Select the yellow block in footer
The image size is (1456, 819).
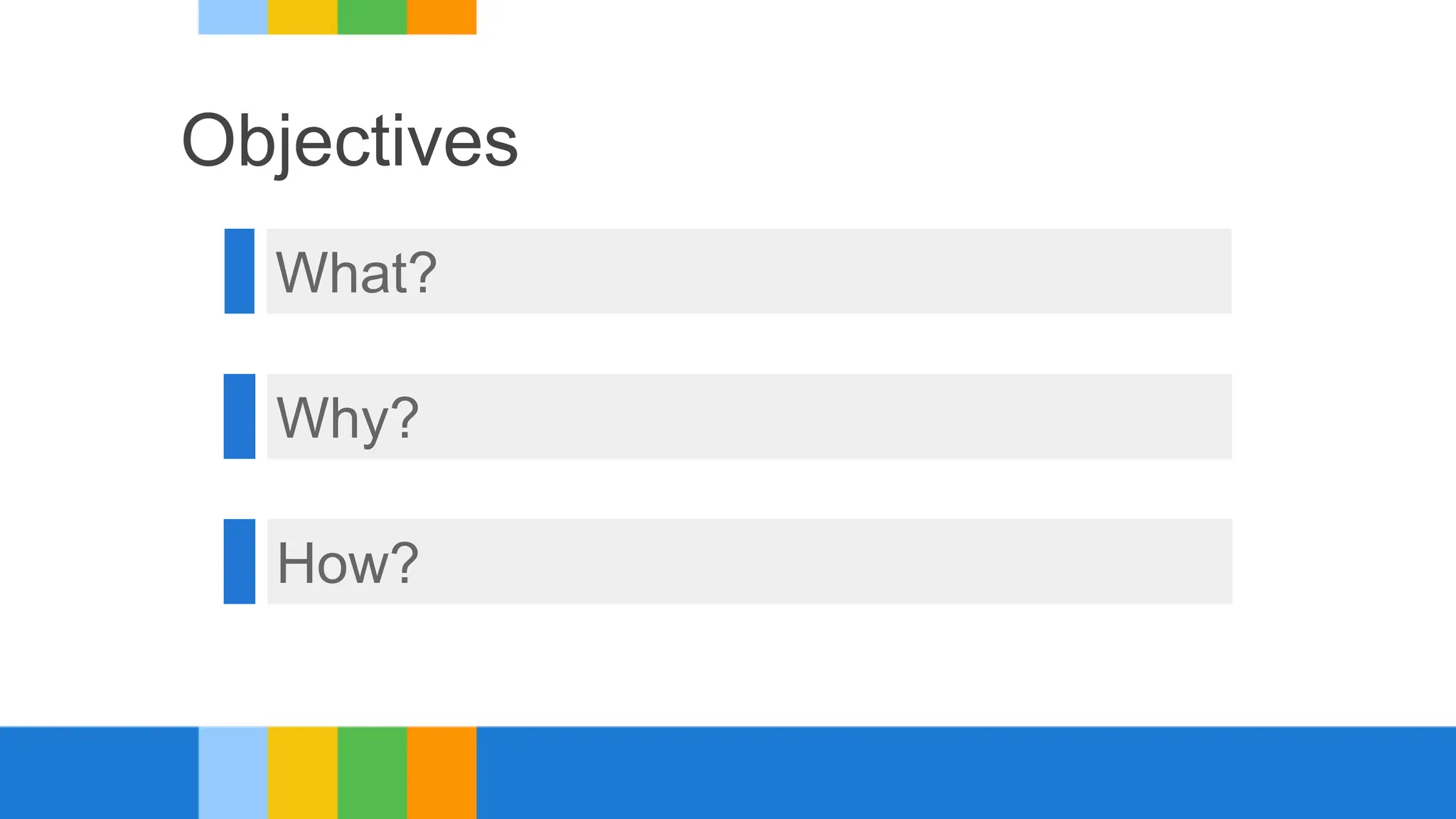[x=302, y=773]
